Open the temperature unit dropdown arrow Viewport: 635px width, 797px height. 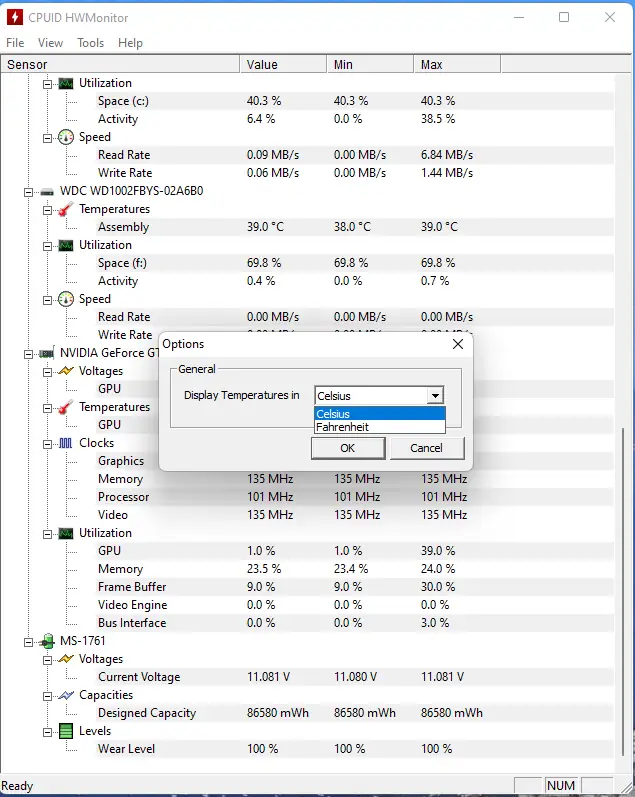click(435, 395)
